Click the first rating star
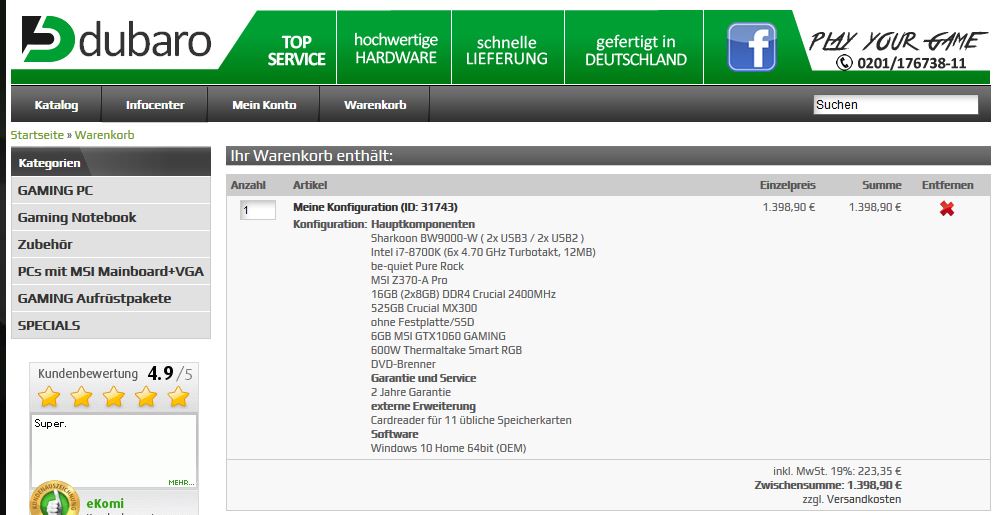This screenshot has width=995, height=515. click(49, 397)
